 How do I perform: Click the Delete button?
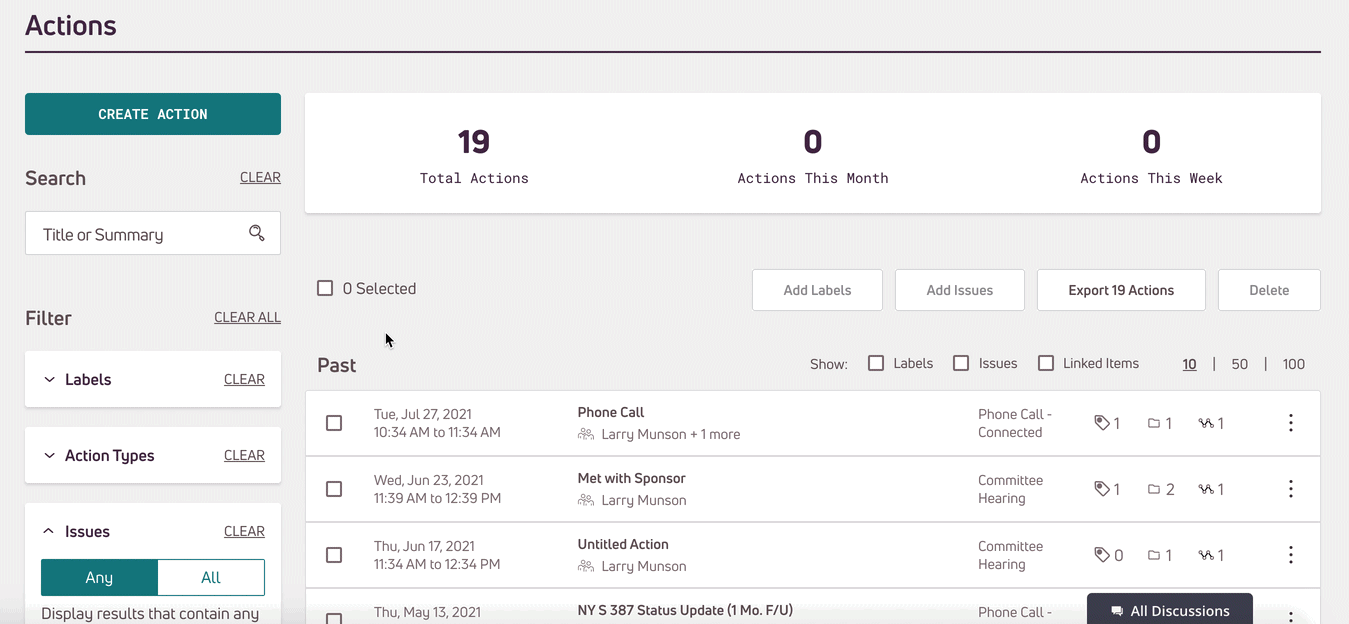click(1269, 290)
